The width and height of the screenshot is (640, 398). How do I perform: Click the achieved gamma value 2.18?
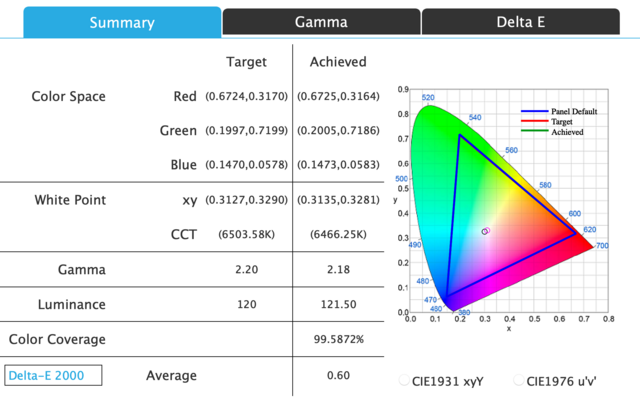point(338,269)
